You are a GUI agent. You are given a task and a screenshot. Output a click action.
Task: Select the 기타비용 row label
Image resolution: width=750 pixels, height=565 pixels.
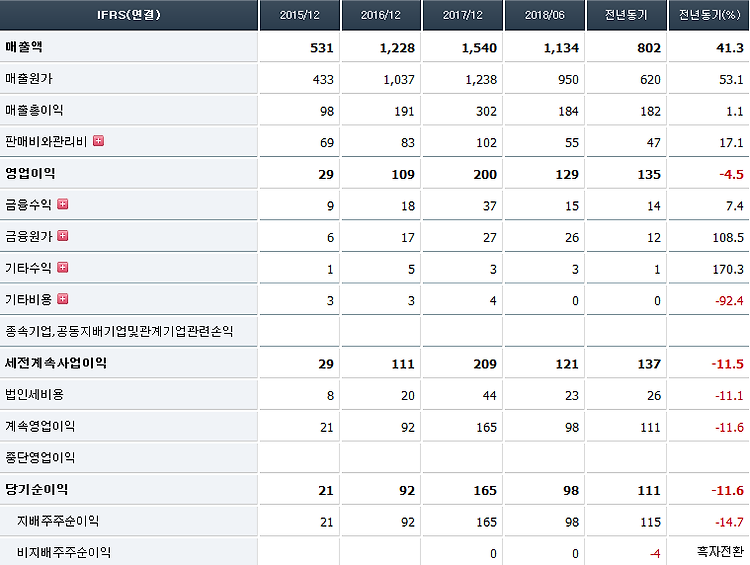pos(28,299)
